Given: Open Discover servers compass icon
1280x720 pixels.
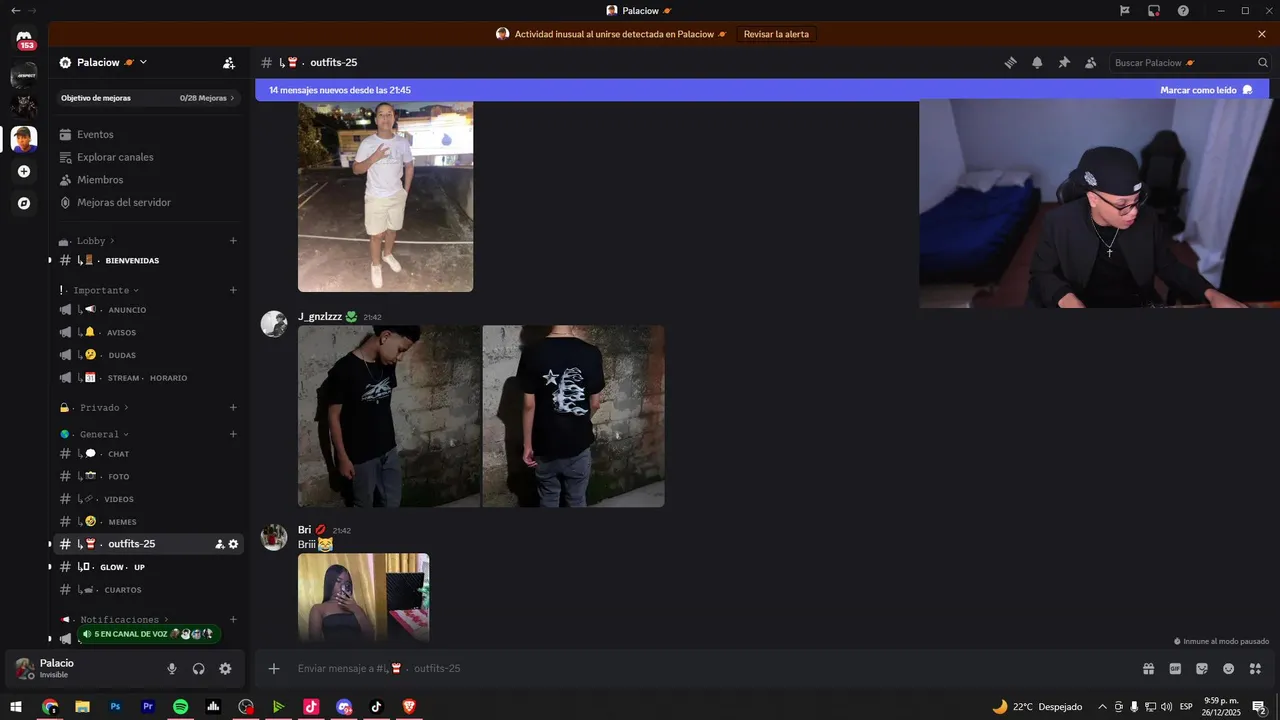Looking at the screenshot, I should pos(24,203).
